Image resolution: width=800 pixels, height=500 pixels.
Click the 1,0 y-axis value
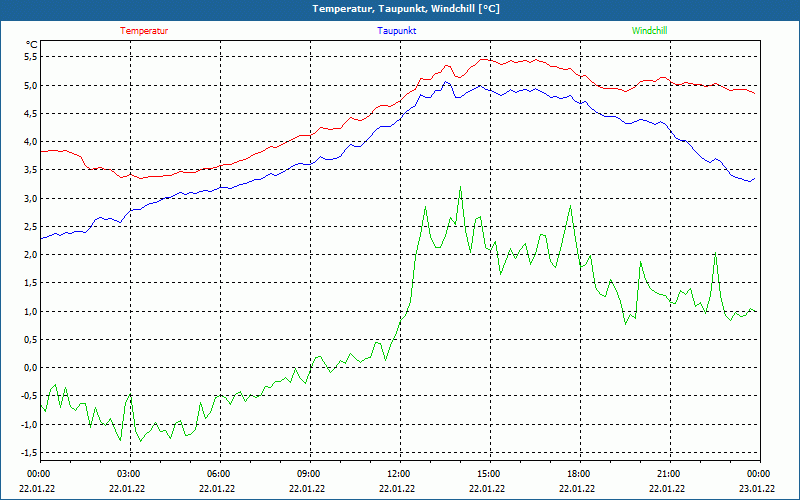(31, 311)
